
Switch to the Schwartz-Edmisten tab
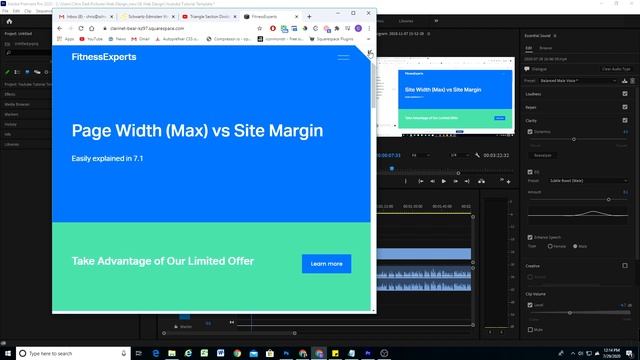147,17
